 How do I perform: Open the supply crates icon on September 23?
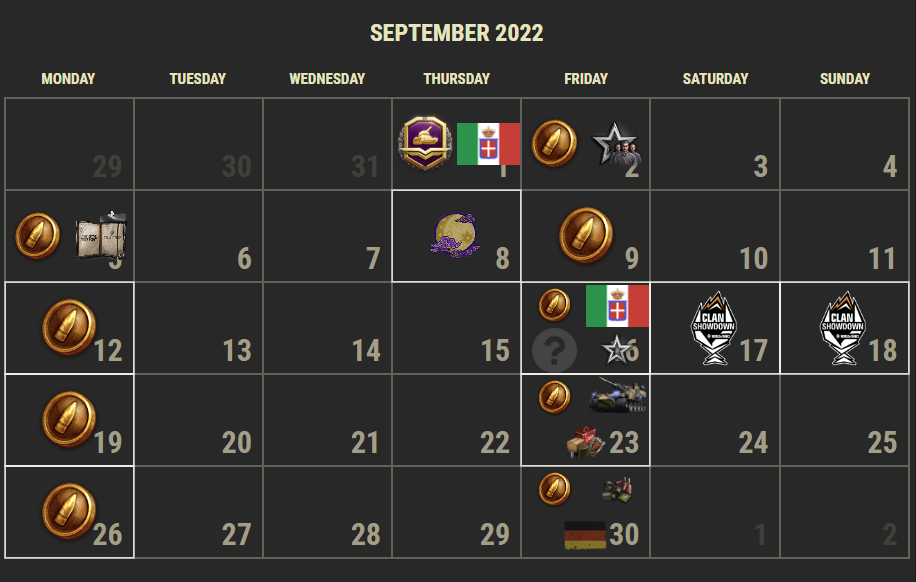(x=585, y=442)
